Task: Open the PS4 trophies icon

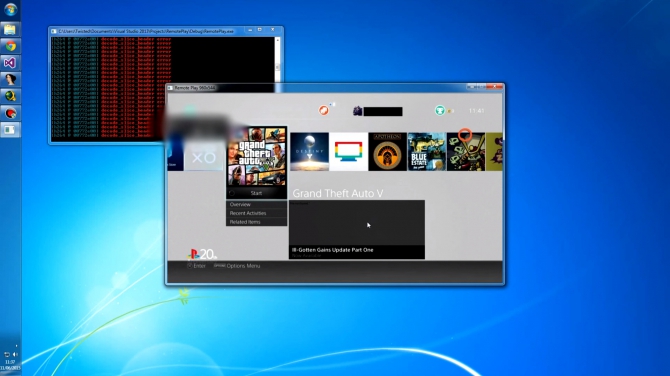Action: point(440,110)
